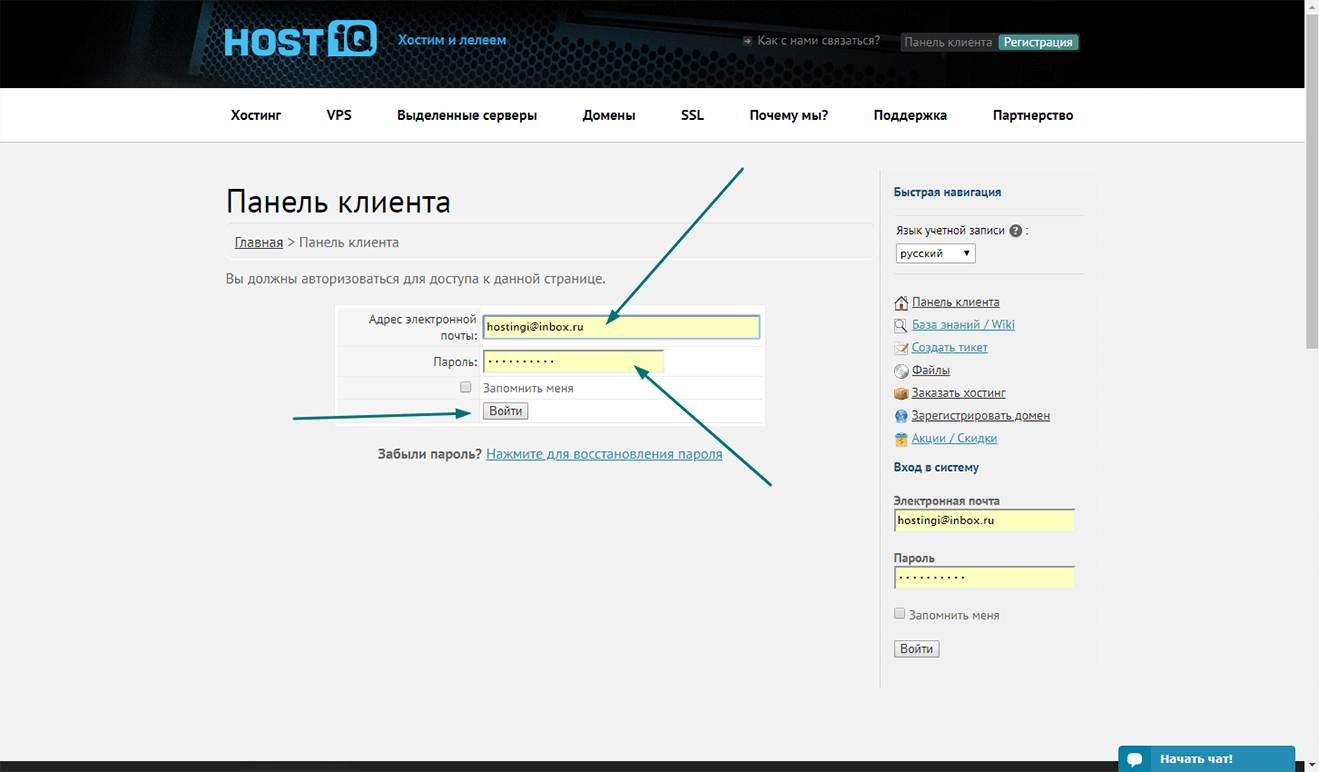Open the Поддержка navigation menu
Screen dimensions: 1319x772
point(910,115)
